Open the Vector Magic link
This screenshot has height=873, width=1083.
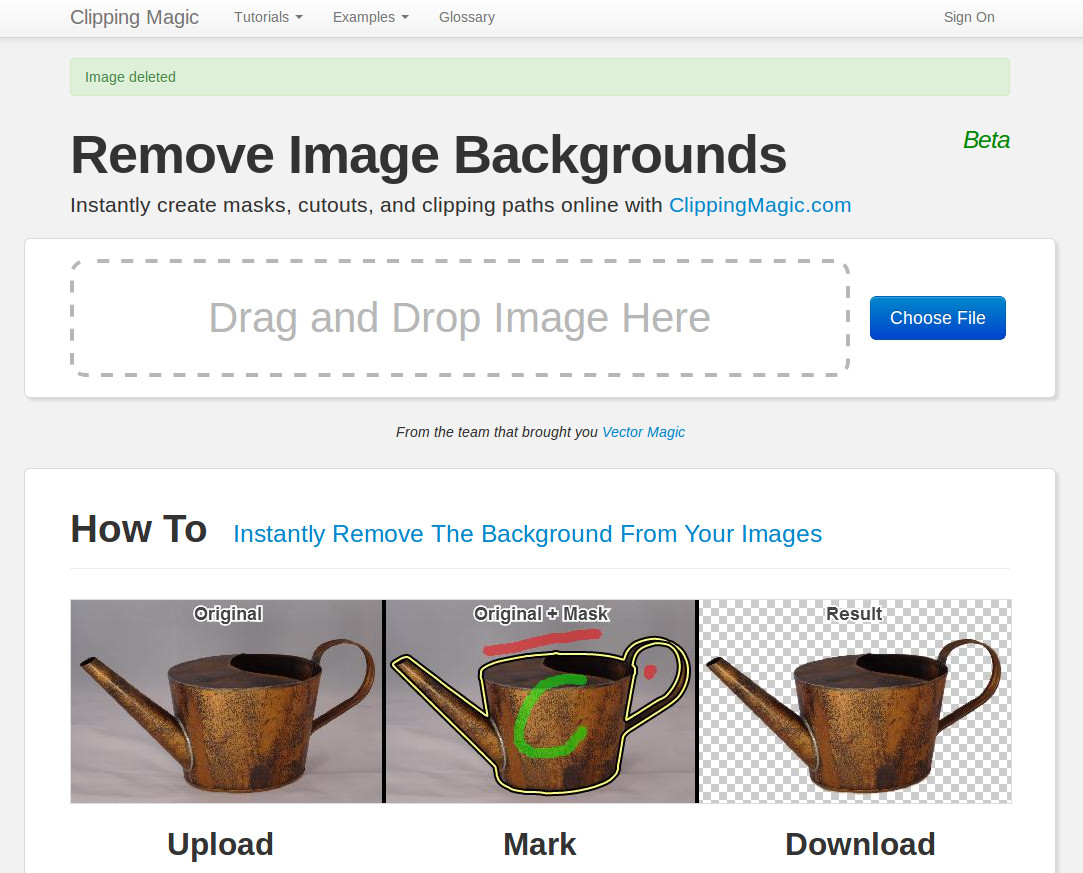(643, 432)
